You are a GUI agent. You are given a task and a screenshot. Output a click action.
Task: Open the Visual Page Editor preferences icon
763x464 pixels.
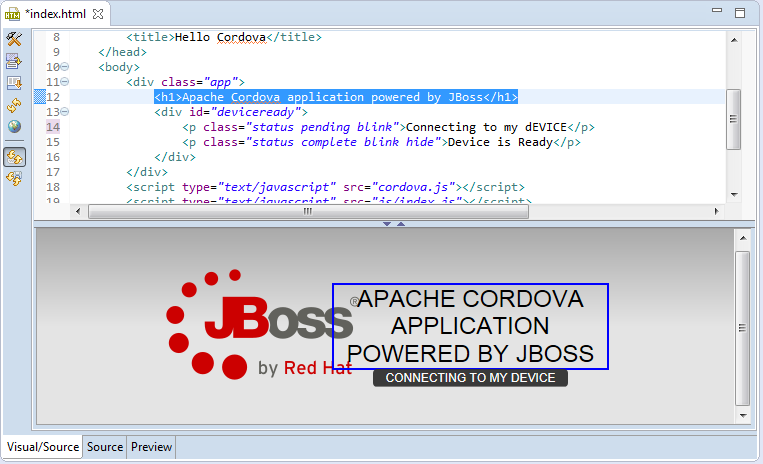pyautogui.click(x=14, y=38)
